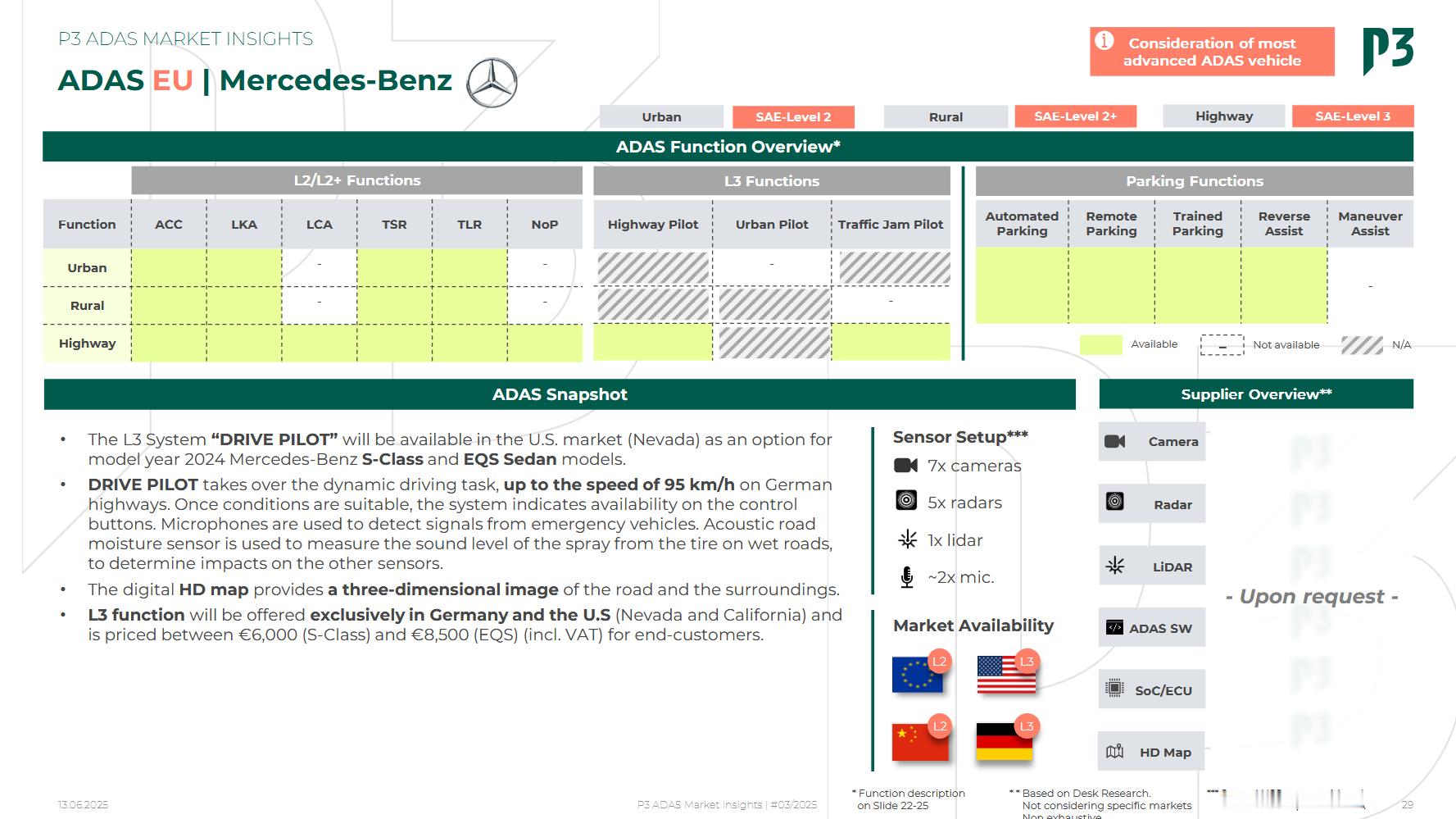Click the P3 ADAS MARKET INSIGHTS title

[x=185, y=39]
